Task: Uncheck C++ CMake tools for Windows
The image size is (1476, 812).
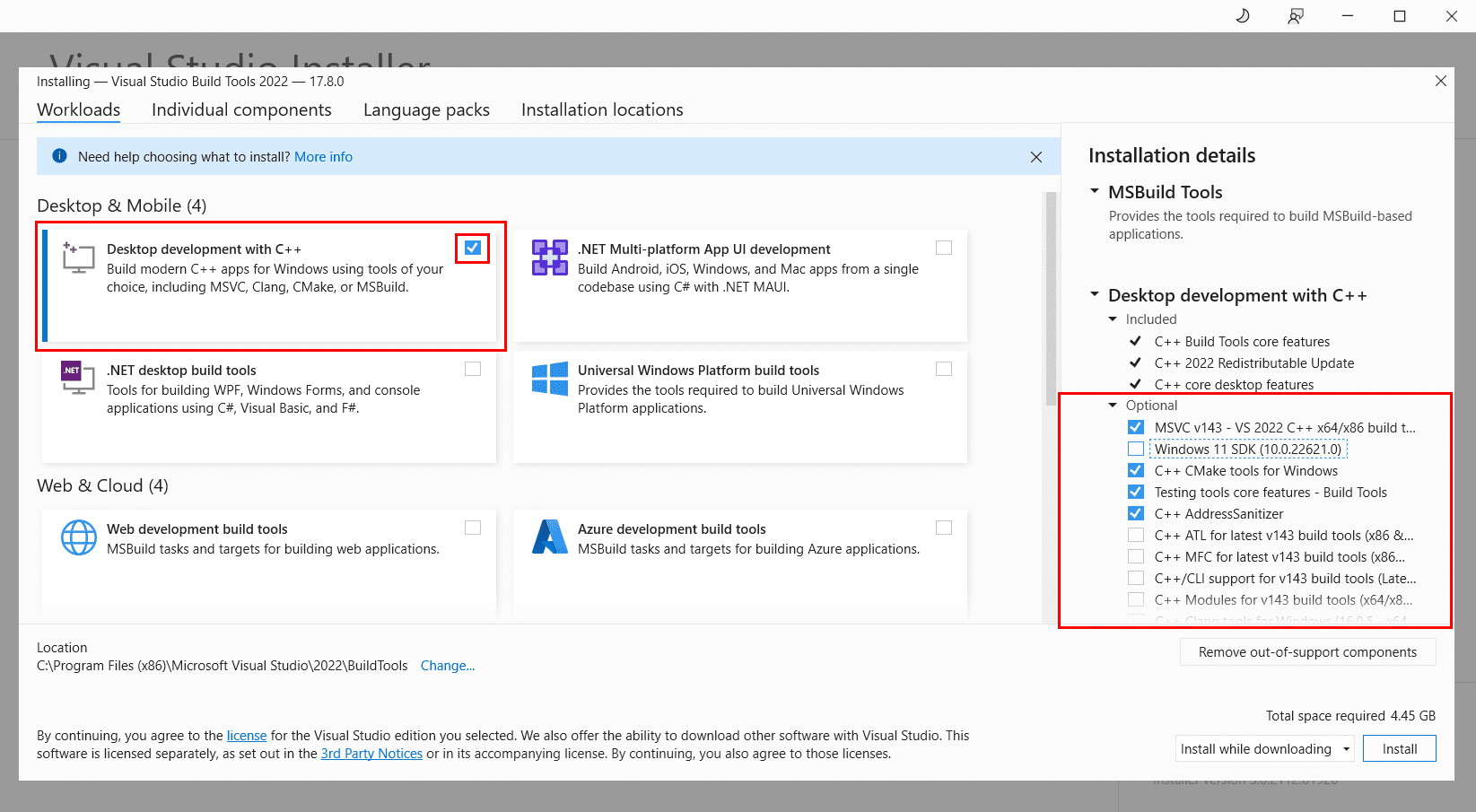Action: coord(1136,470)
